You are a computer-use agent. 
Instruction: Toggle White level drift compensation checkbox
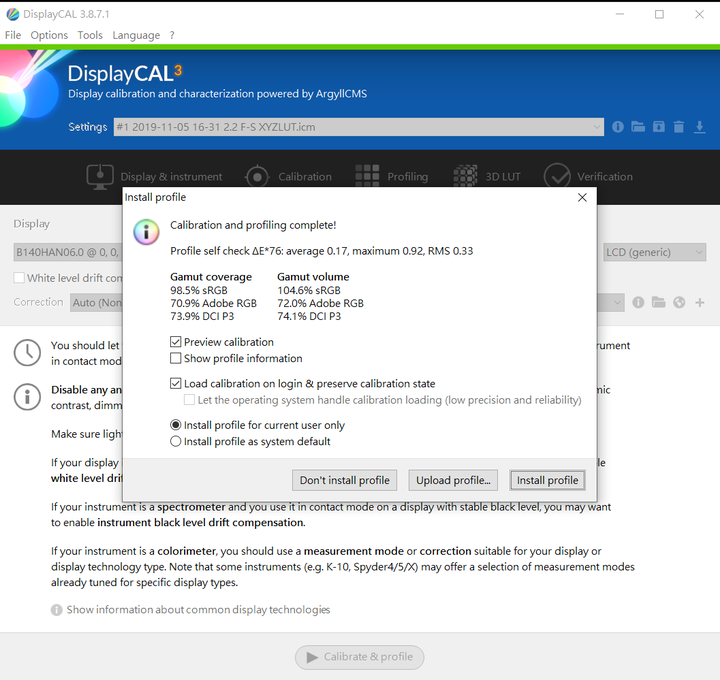click(x=19, y=278)
